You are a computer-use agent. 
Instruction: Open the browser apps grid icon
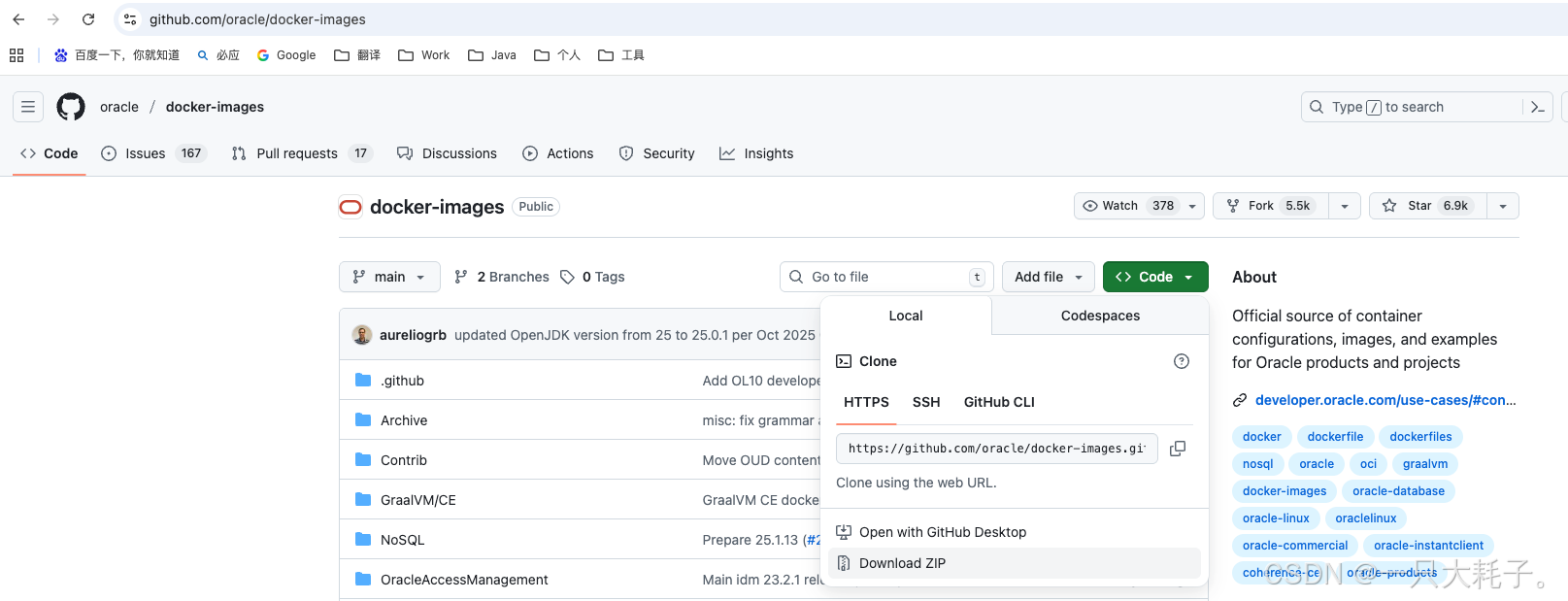pyautogui.click(x=17, y=55)
